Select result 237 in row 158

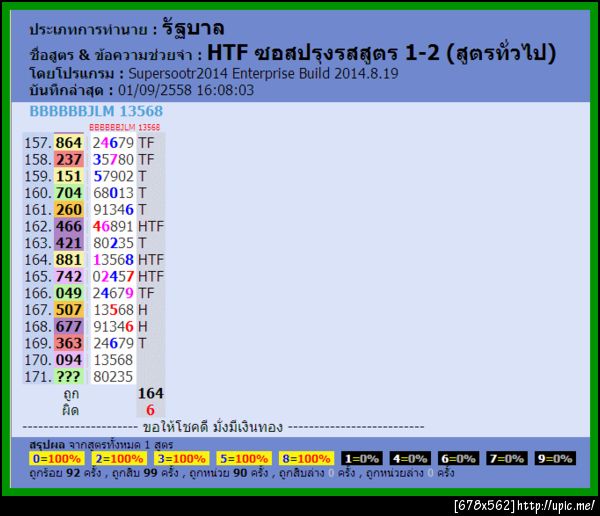(69, 160)
